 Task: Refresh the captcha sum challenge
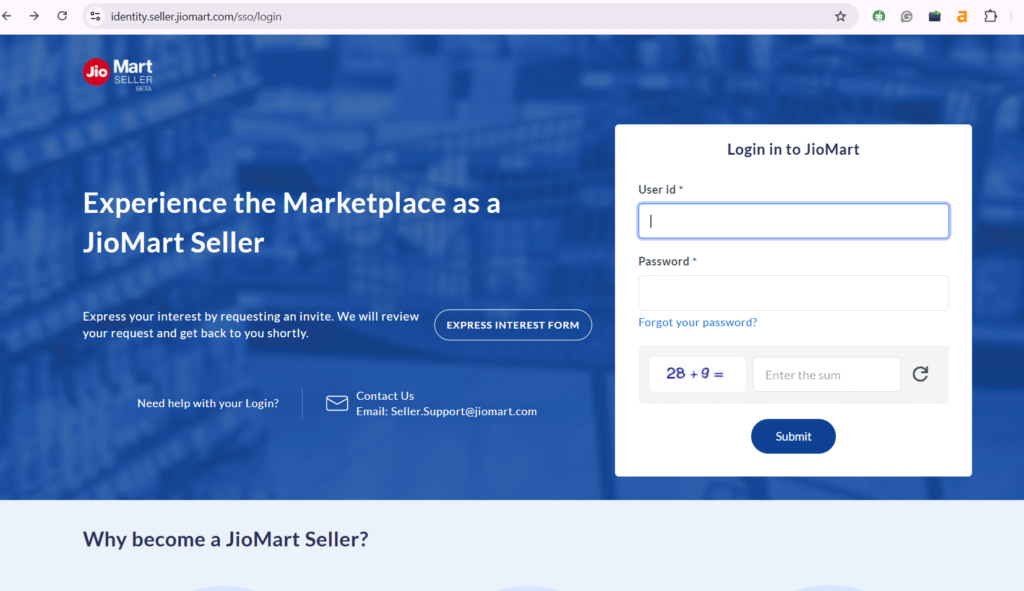(920, 374)
